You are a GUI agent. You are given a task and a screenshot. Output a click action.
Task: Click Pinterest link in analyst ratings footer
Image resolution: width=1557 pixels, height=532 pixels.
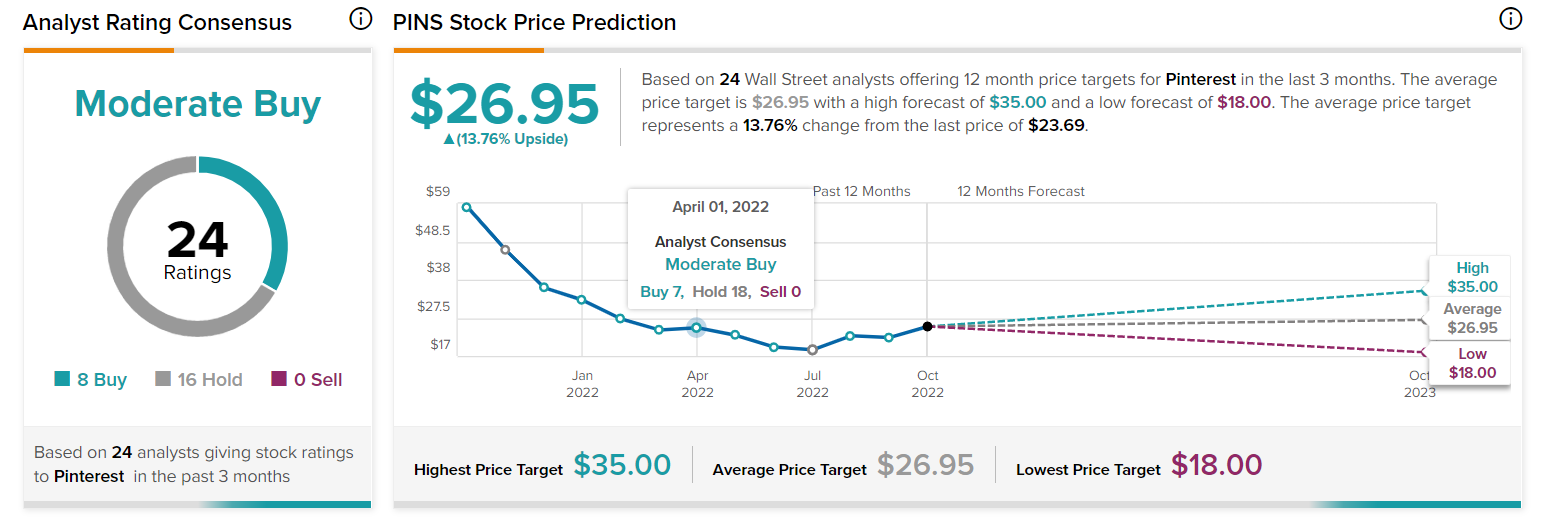click(x=89, y=476)
